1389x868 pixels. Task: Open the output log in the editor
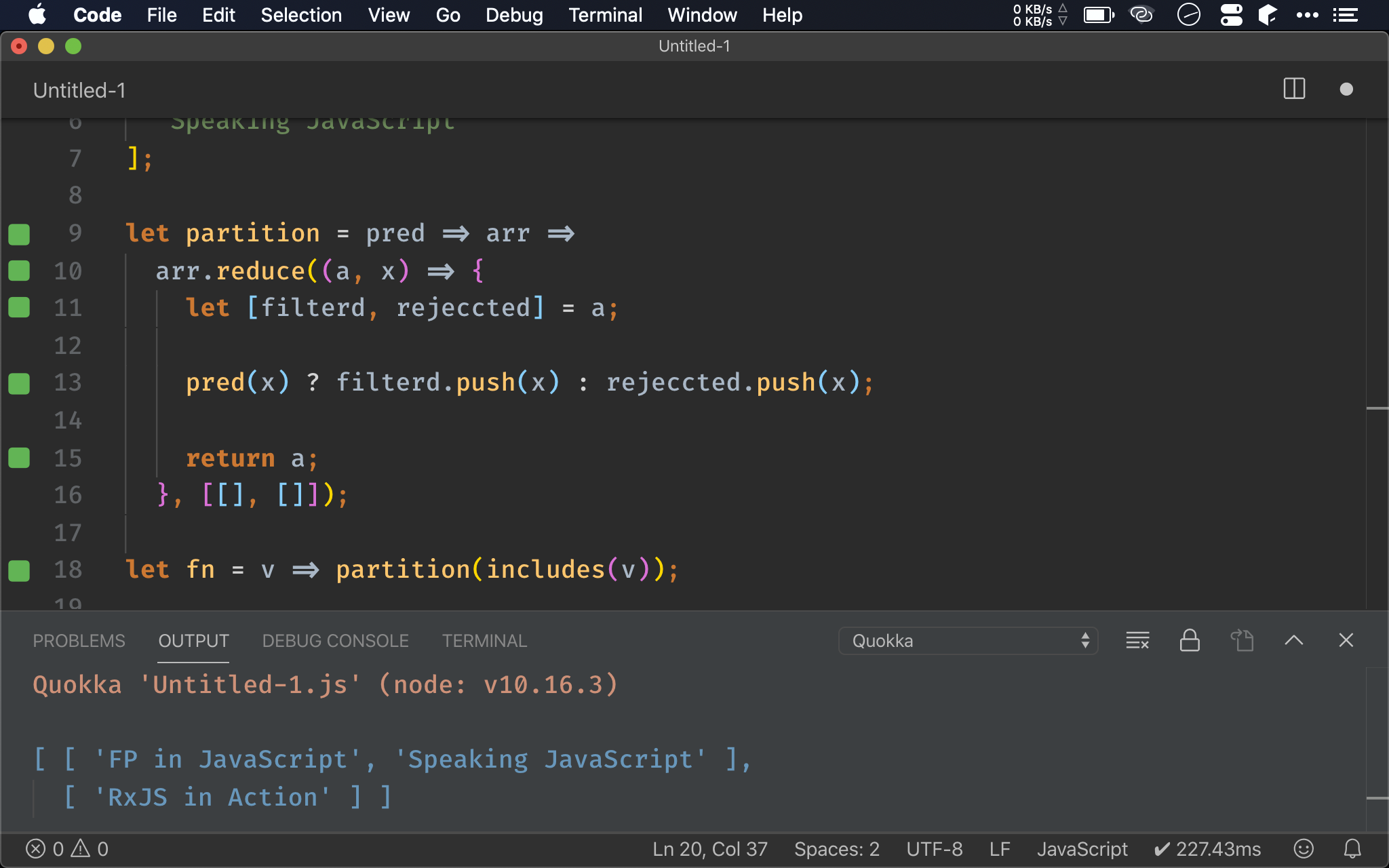[1242, 640]
